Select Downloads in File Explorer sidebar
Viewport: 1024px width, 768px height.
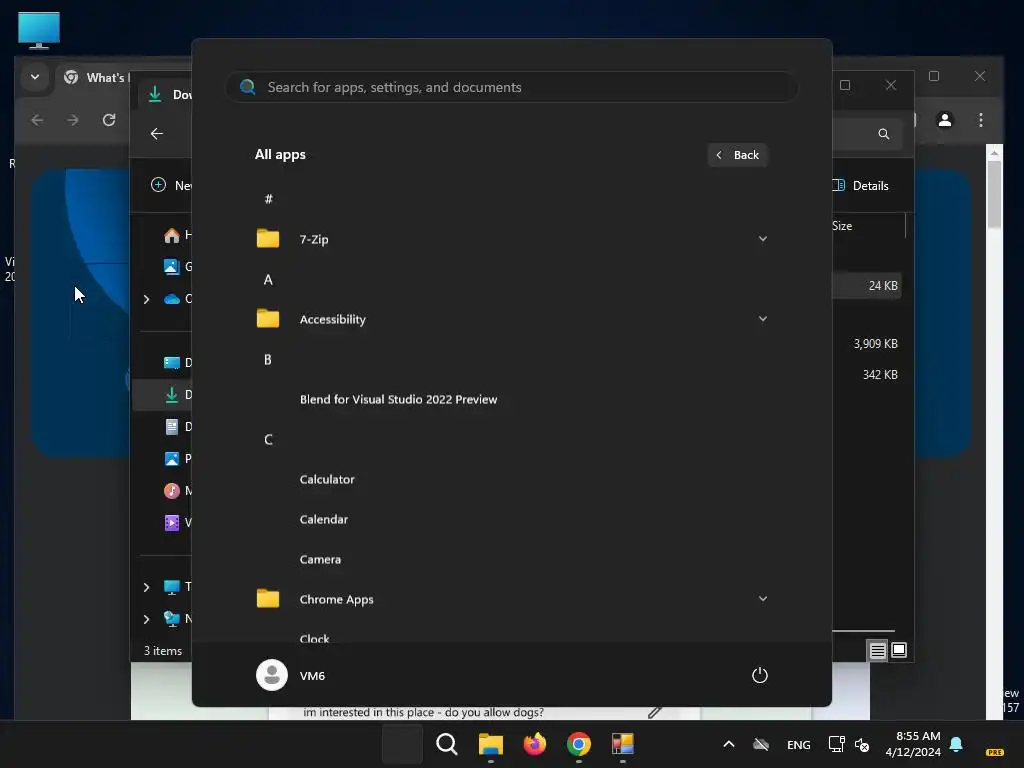[163, 394]
